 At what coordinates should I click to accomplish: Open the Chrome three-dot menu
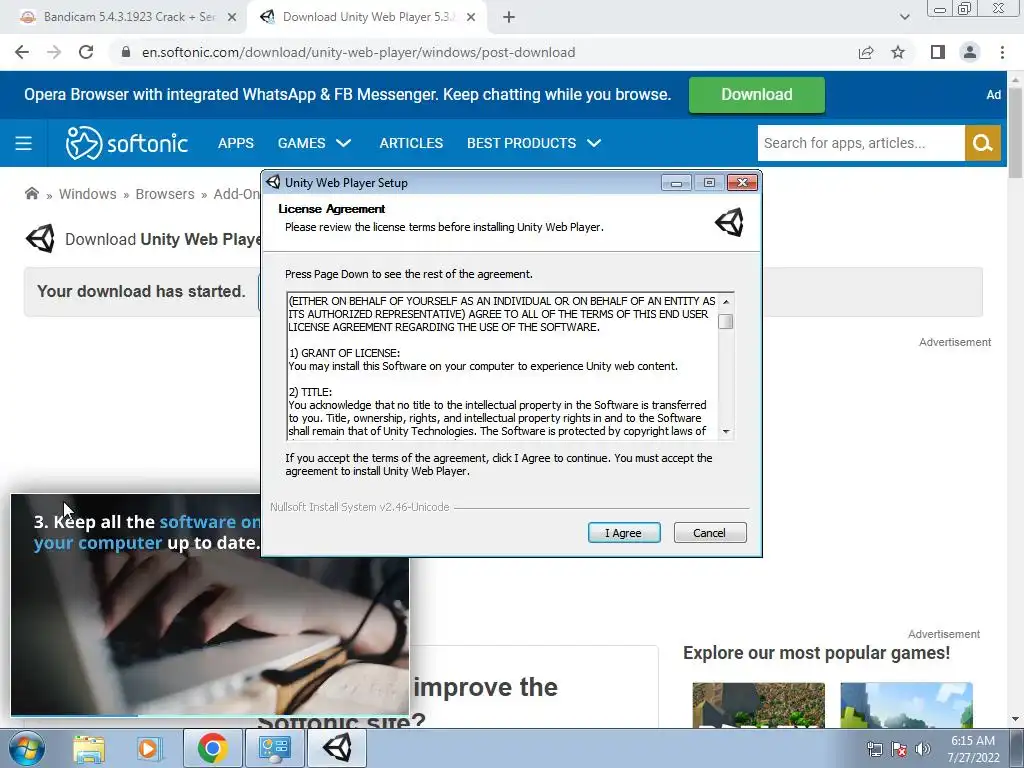click(x=1002, y=52)
